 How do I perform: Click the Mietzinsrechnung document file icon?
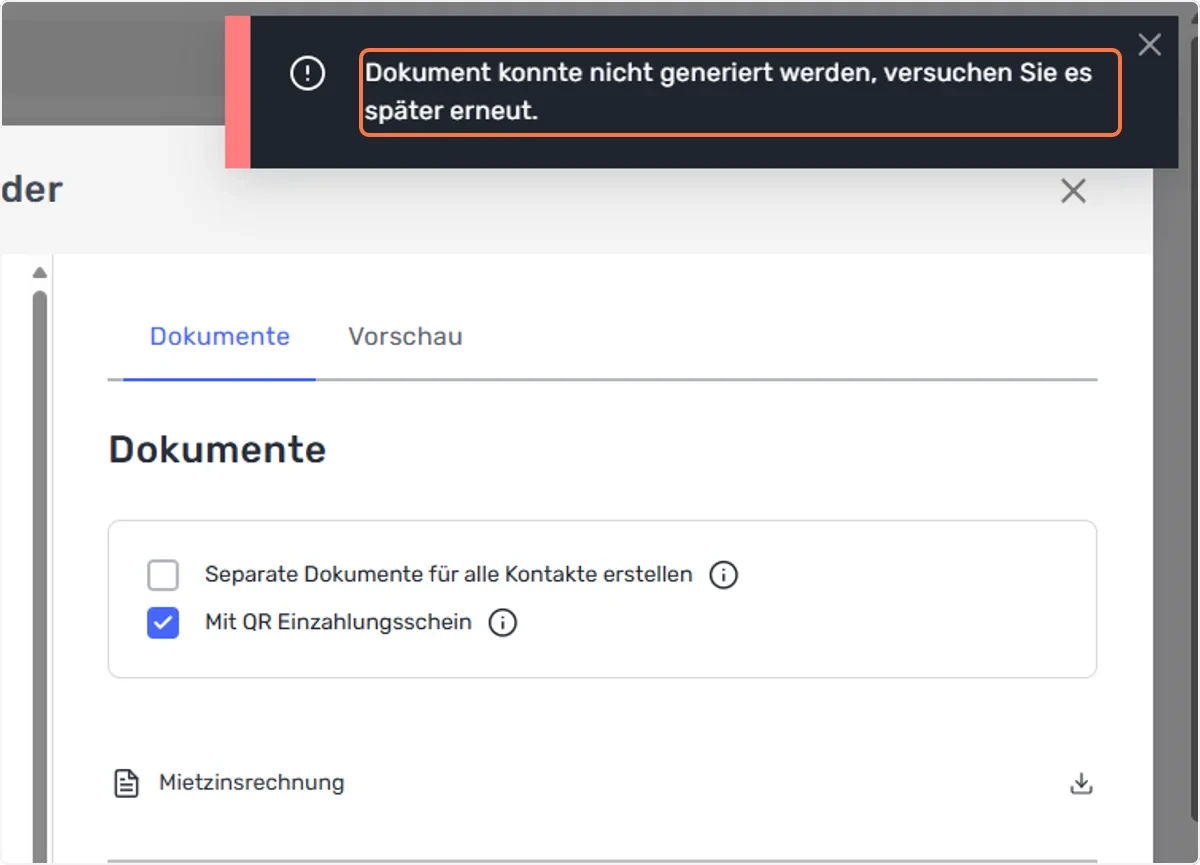[126, 783]
